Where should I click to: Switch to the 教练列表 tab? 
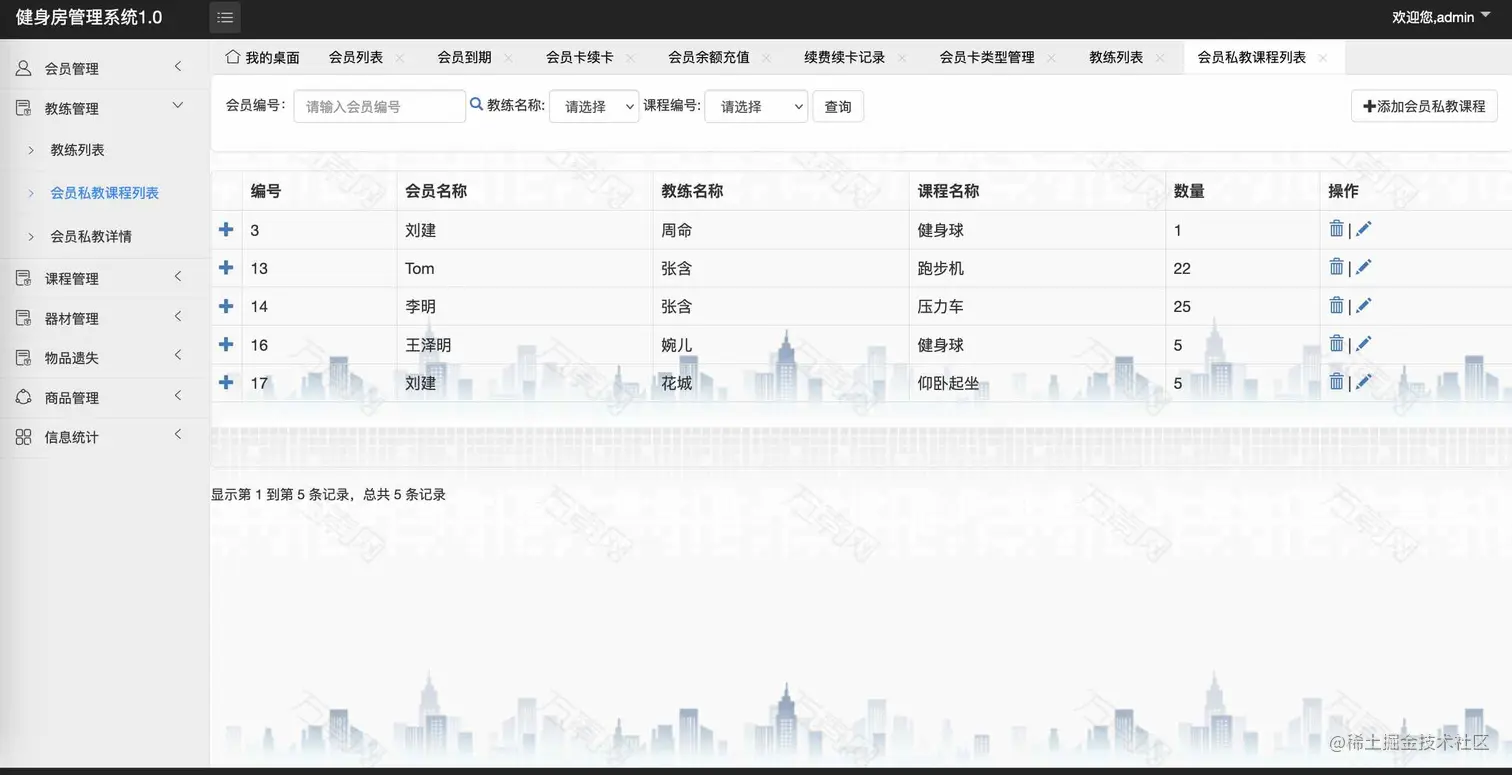[1116, 57]
